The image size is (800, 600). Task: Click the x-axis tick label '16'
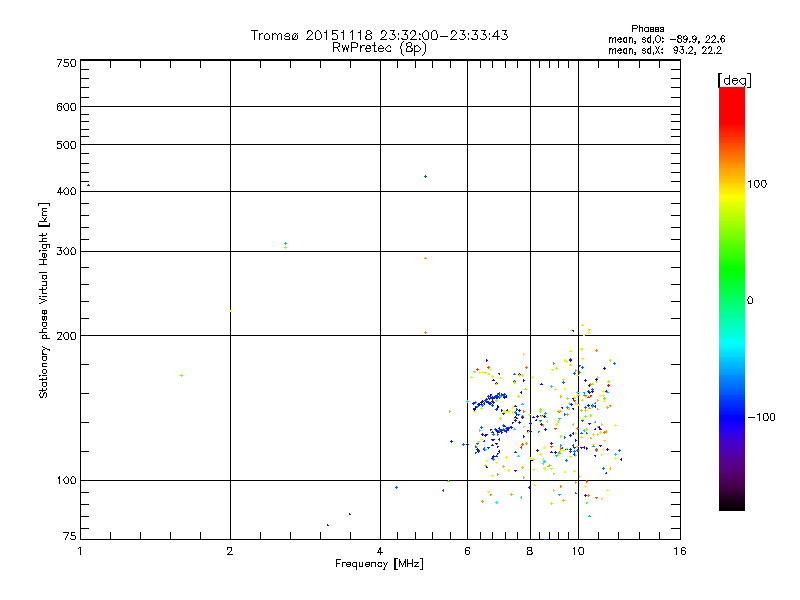click(680, 551)
